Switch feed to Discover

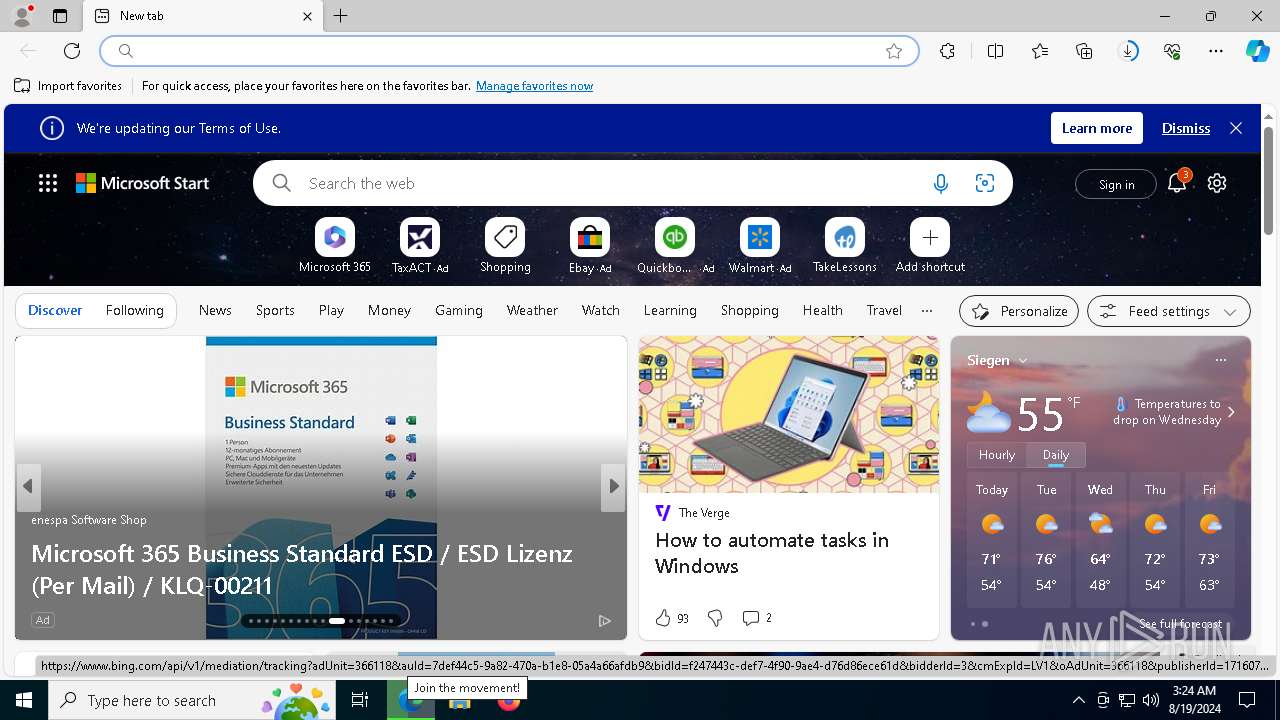55,311
